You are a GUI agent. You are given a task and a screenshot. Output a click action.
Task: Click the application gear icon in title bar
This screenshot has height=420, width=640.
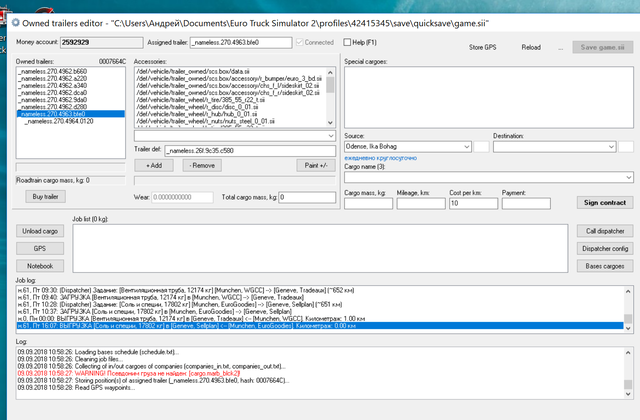point(16,23)
